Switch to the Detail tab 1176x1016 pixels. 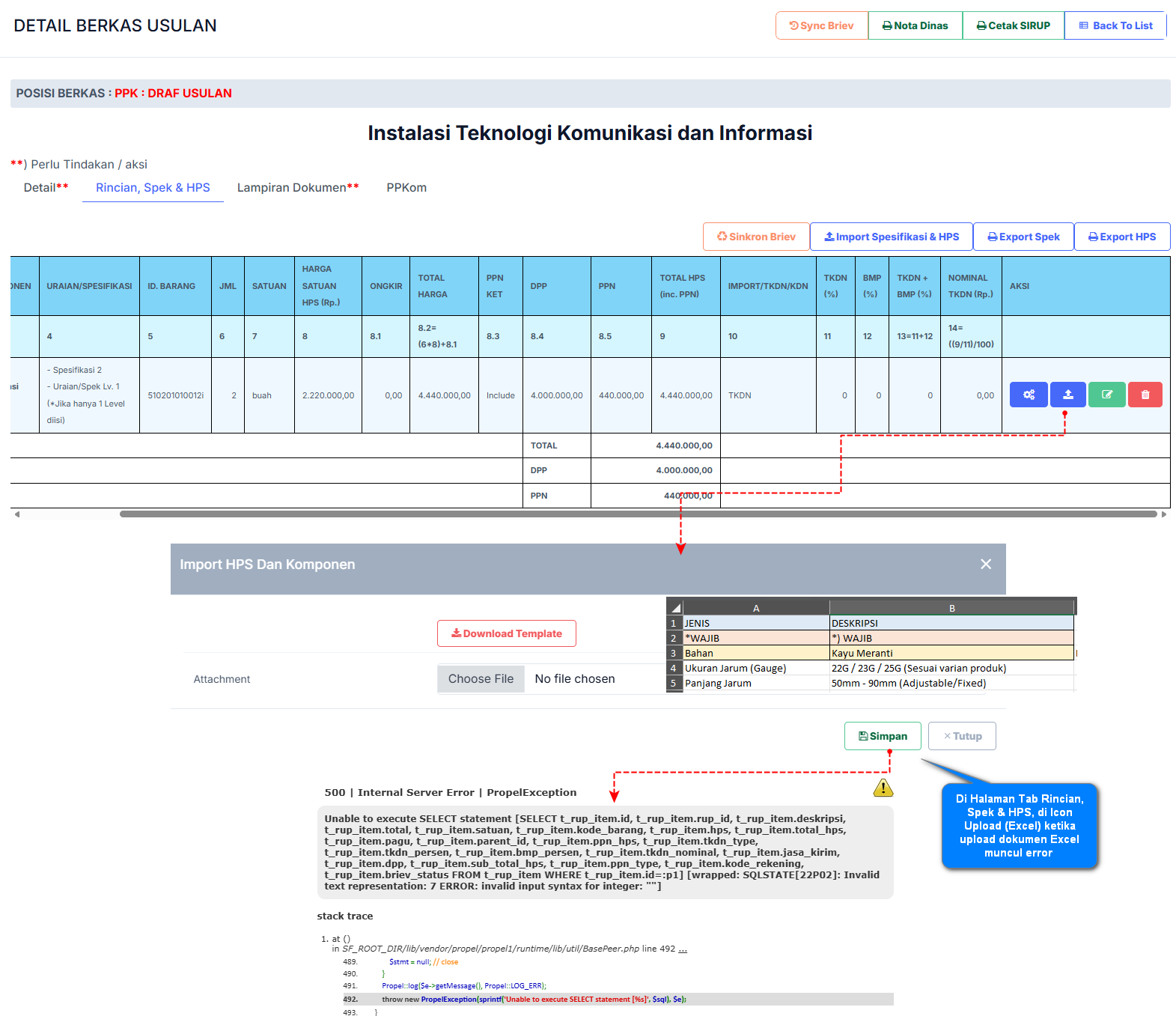point(46,188)
